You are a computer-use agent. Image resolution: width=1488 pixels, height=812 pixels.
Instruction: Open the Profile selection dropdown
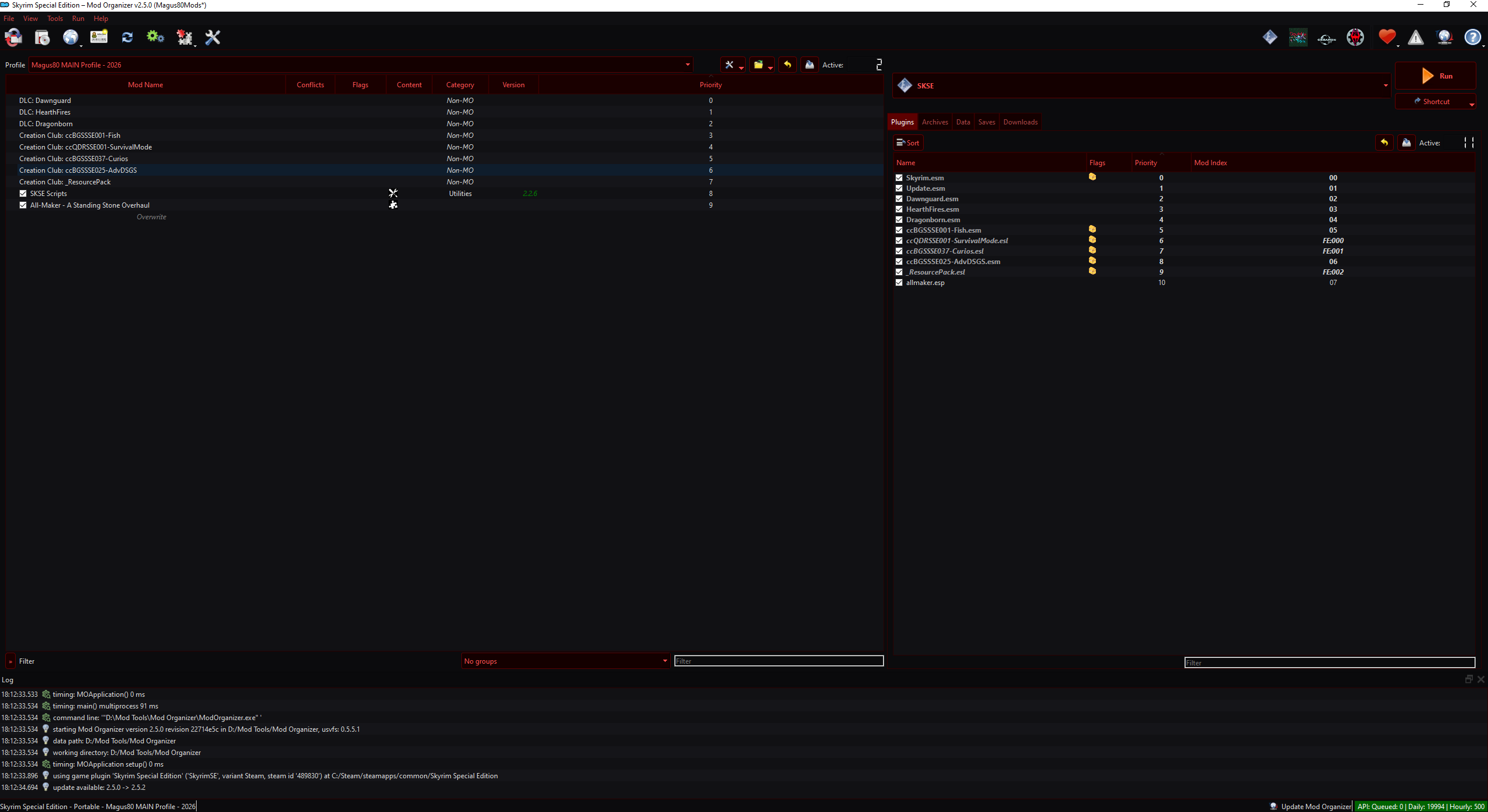pos(687,65)
